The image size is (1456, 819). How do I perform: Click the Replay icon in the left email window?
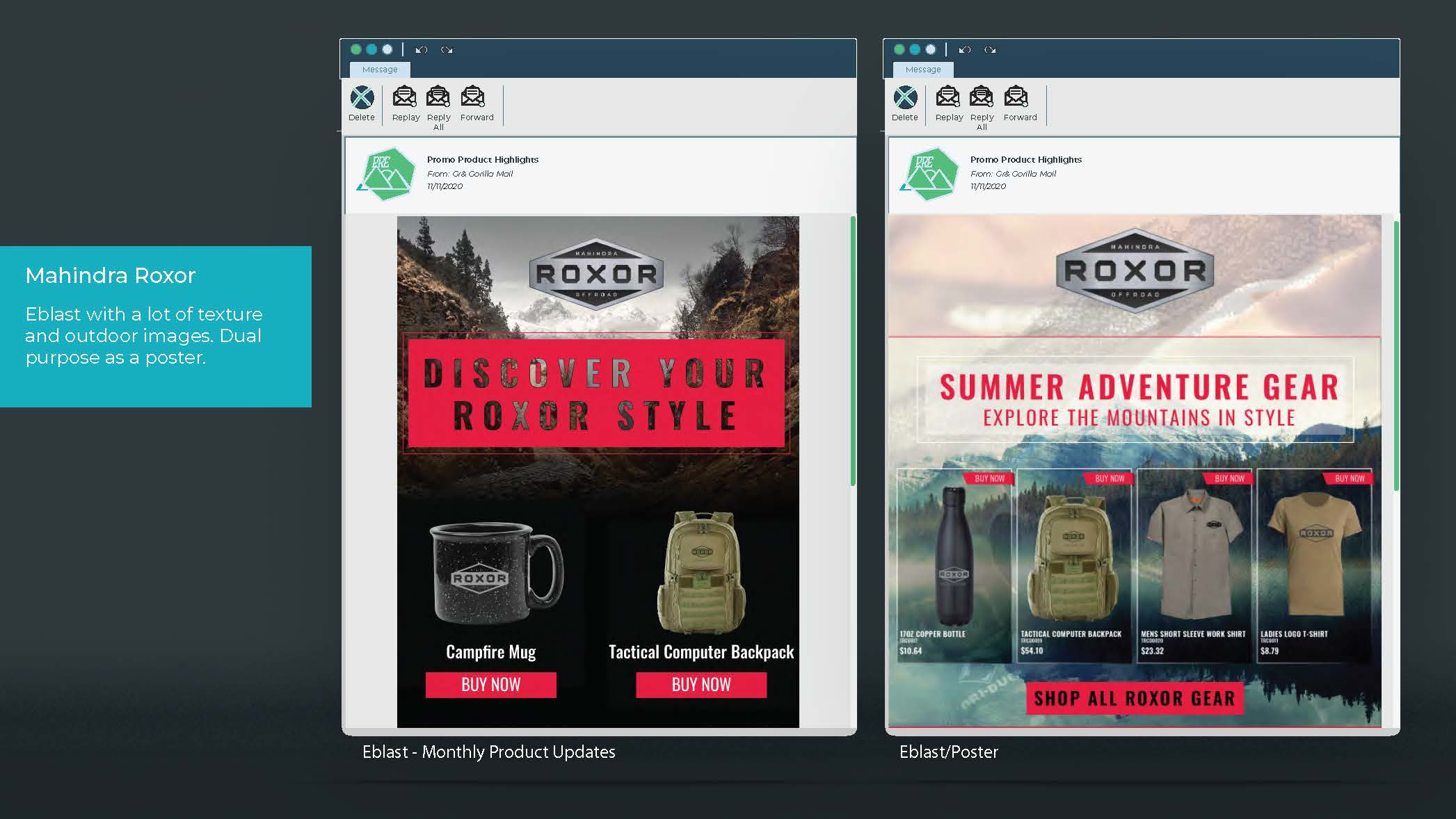point(405,97)
